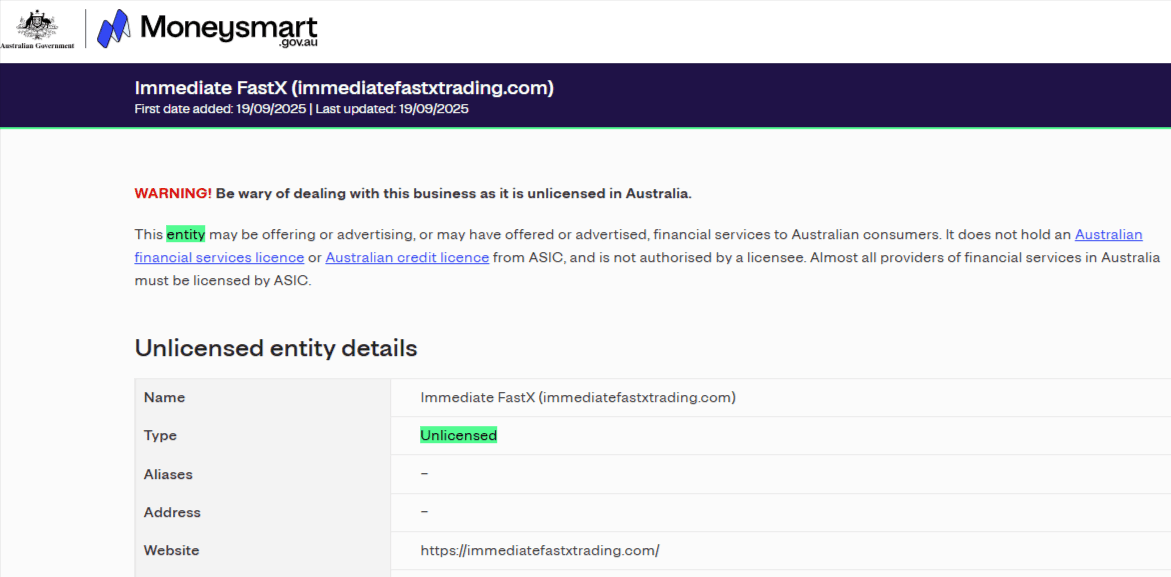This screenshot has height=577, width=1171.
Task: Click the highlighted word entity
Action: 185,234
